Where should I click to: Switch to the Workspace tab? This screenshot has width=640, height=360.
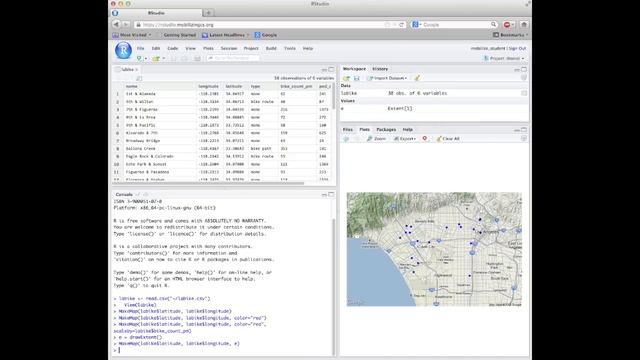354,69
